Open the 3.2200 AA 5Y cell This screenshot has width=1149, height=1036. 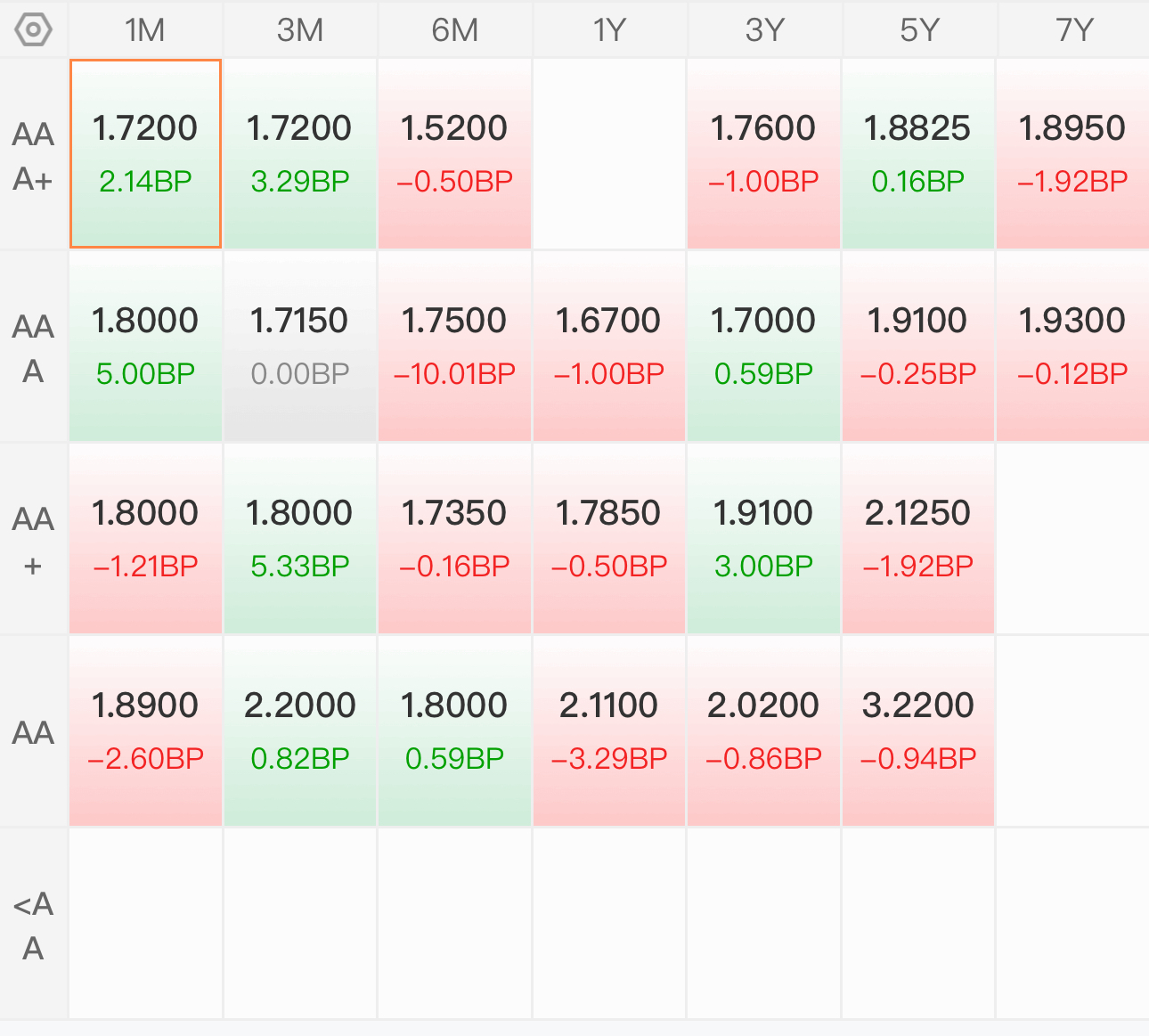(918, 731)
